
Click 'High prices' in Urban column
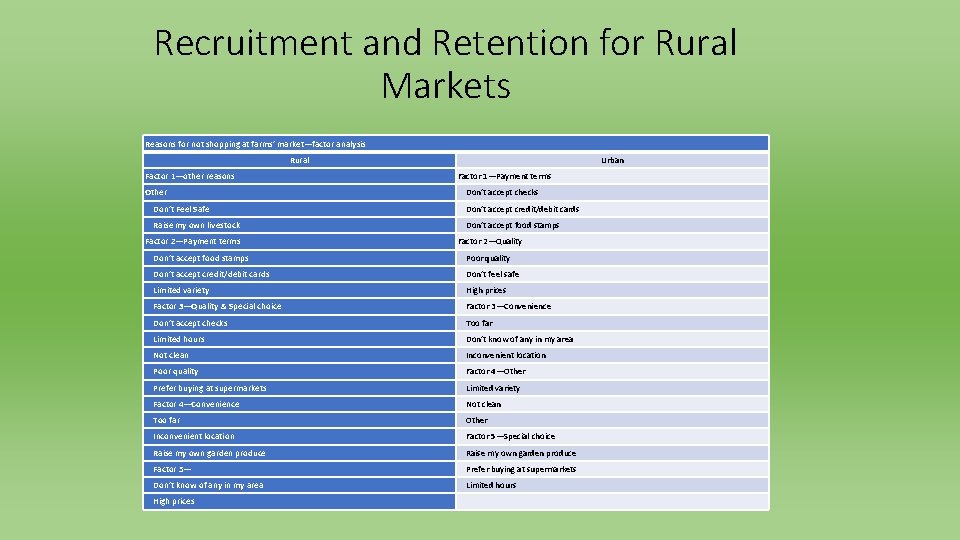(x=612, y=290)
